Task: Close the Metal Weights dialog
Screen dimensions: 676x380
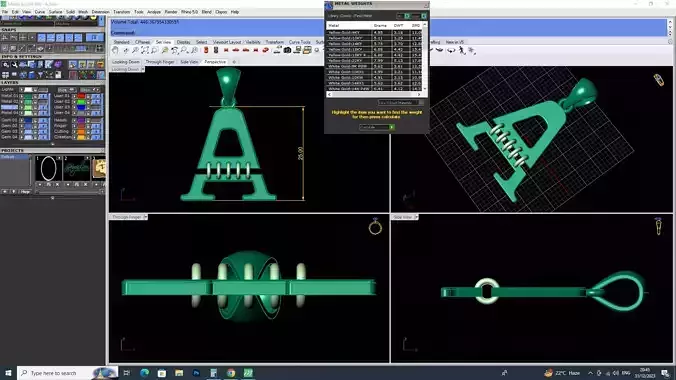Action: pos(426,5)
